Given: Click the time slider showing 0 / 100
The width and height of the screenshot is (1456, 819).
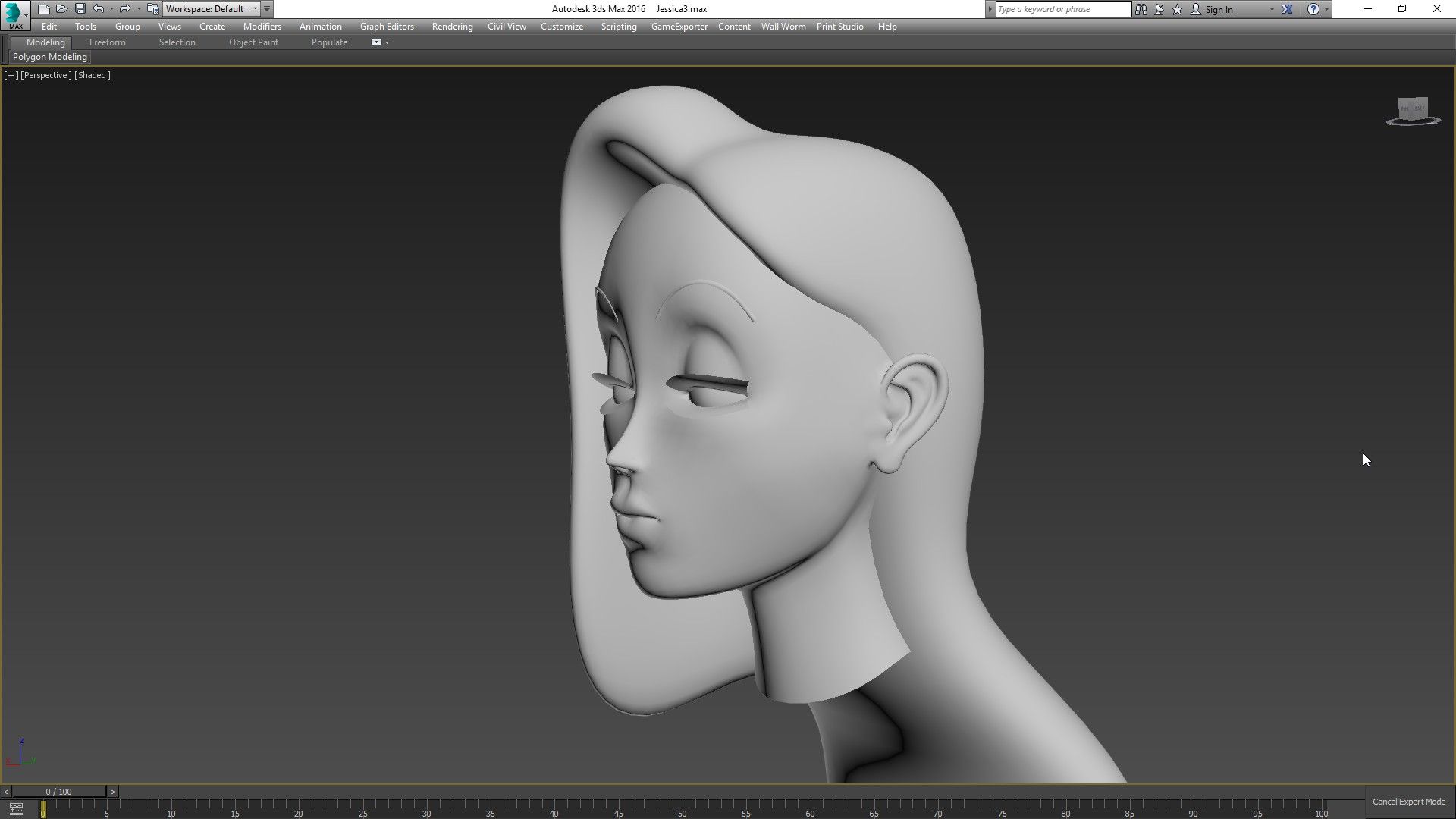Looking at the screenshot, I should pyautogui.click(x=58, y=792).
